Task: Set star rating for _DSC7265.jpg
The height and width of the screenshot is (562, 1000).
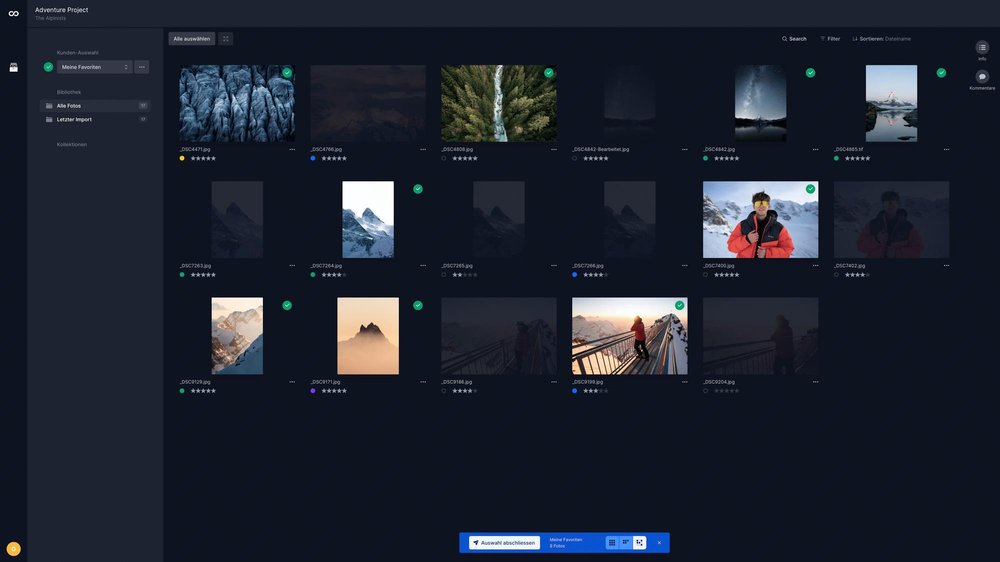Action: tap(465, 275)
